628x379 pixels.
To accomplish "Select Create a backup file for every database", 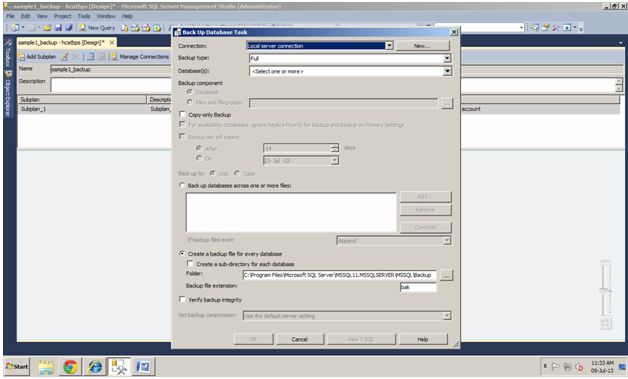I will (182, 253).
